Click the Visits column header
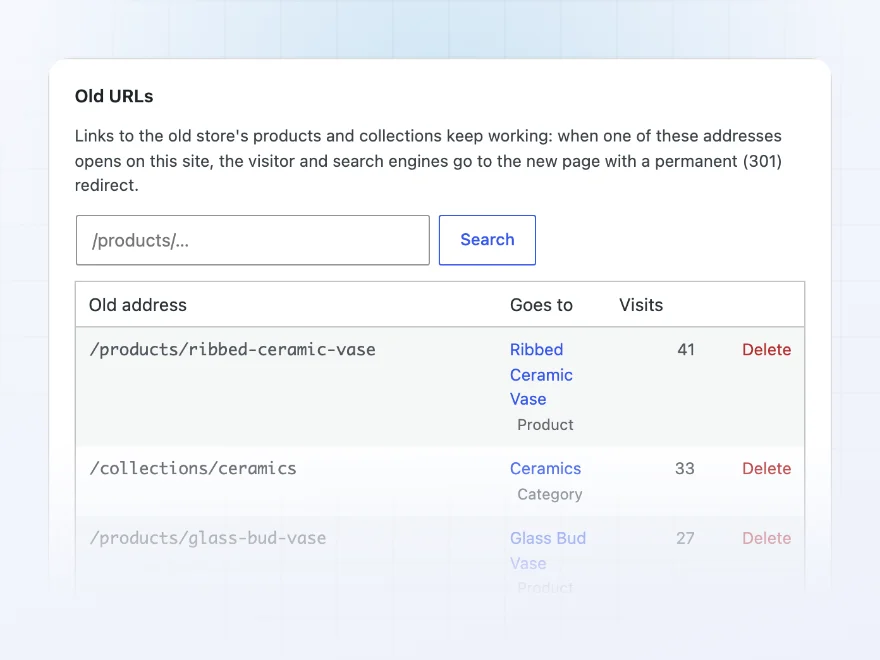The height and width of the screenshot is (660, 880). click(x=641, y=305)
